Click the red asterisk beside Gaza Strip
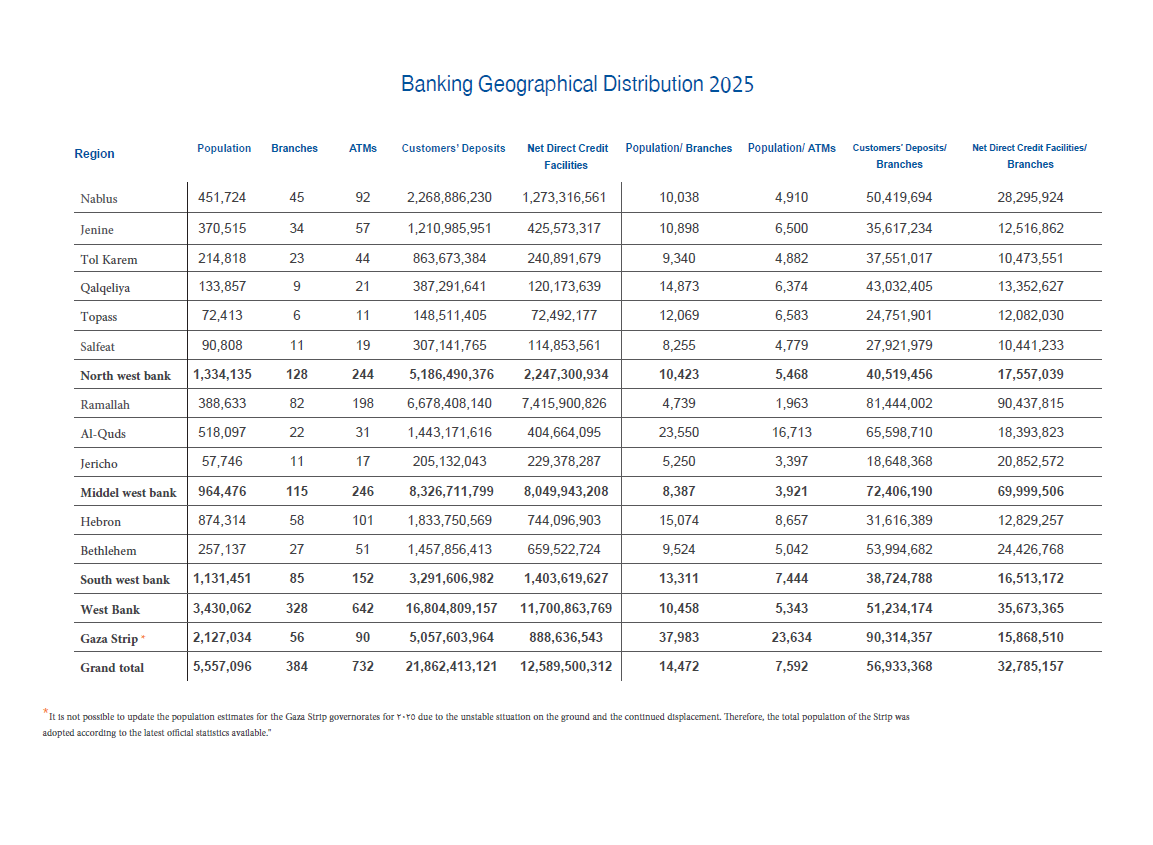The width and height of the screenshot is (1153, 845). [143, 637]
